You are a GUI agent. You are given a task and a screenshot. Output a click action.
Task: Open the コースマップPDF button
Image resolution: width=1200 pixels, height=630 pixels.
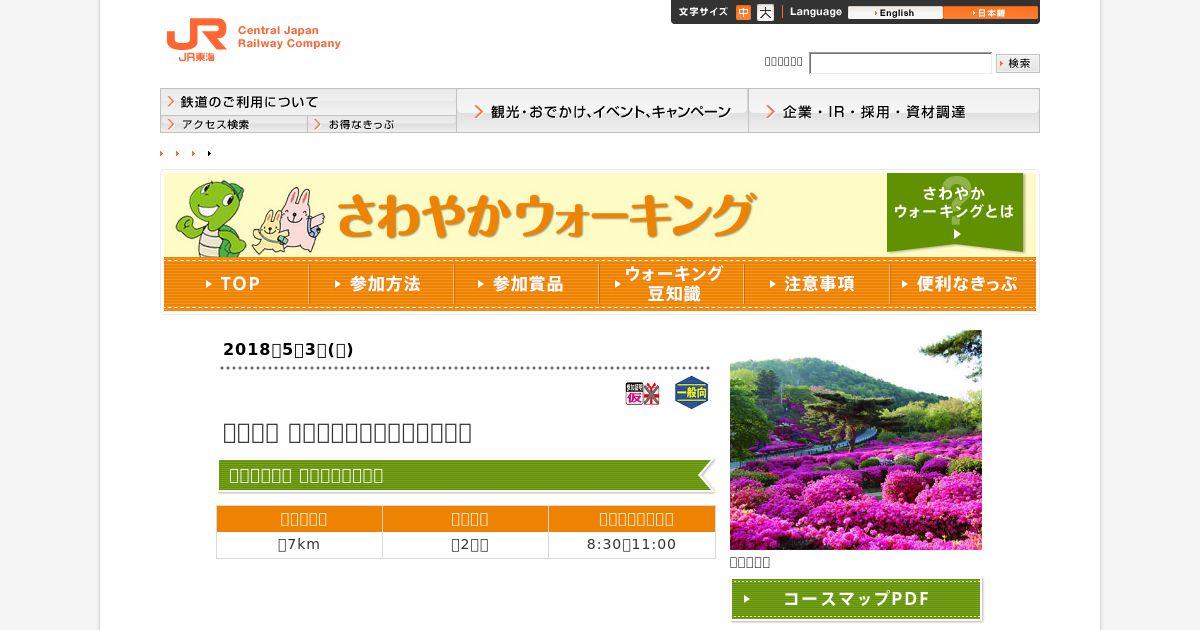(856, 599)
